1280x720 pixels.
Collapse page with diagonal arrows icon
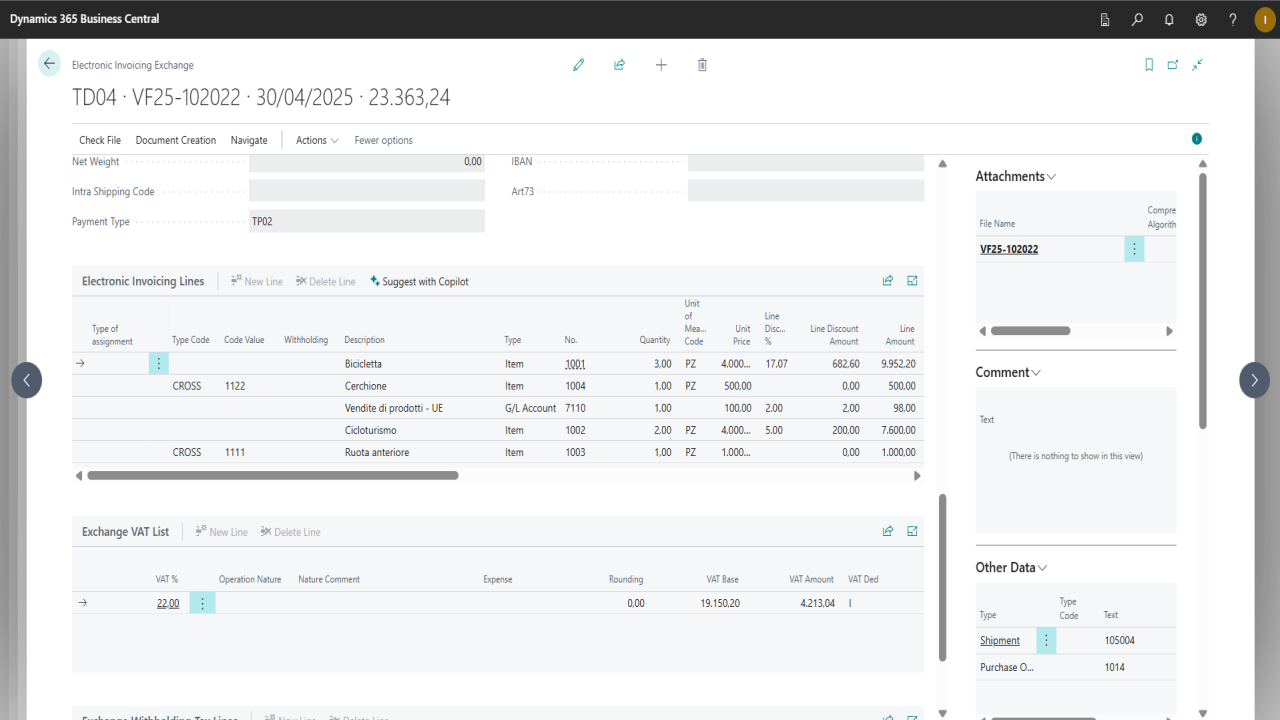tap(1197, 65)
